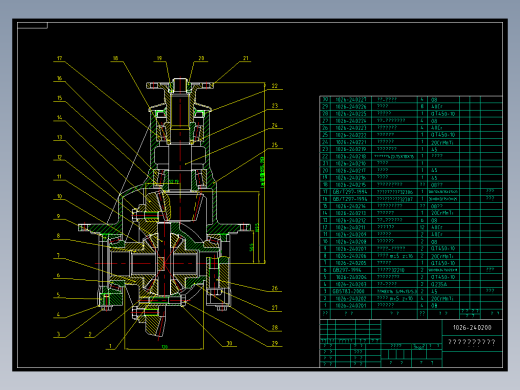Pick balloon label 12 on the left side
Screen dimensions: 520x390
coord(59,157)
